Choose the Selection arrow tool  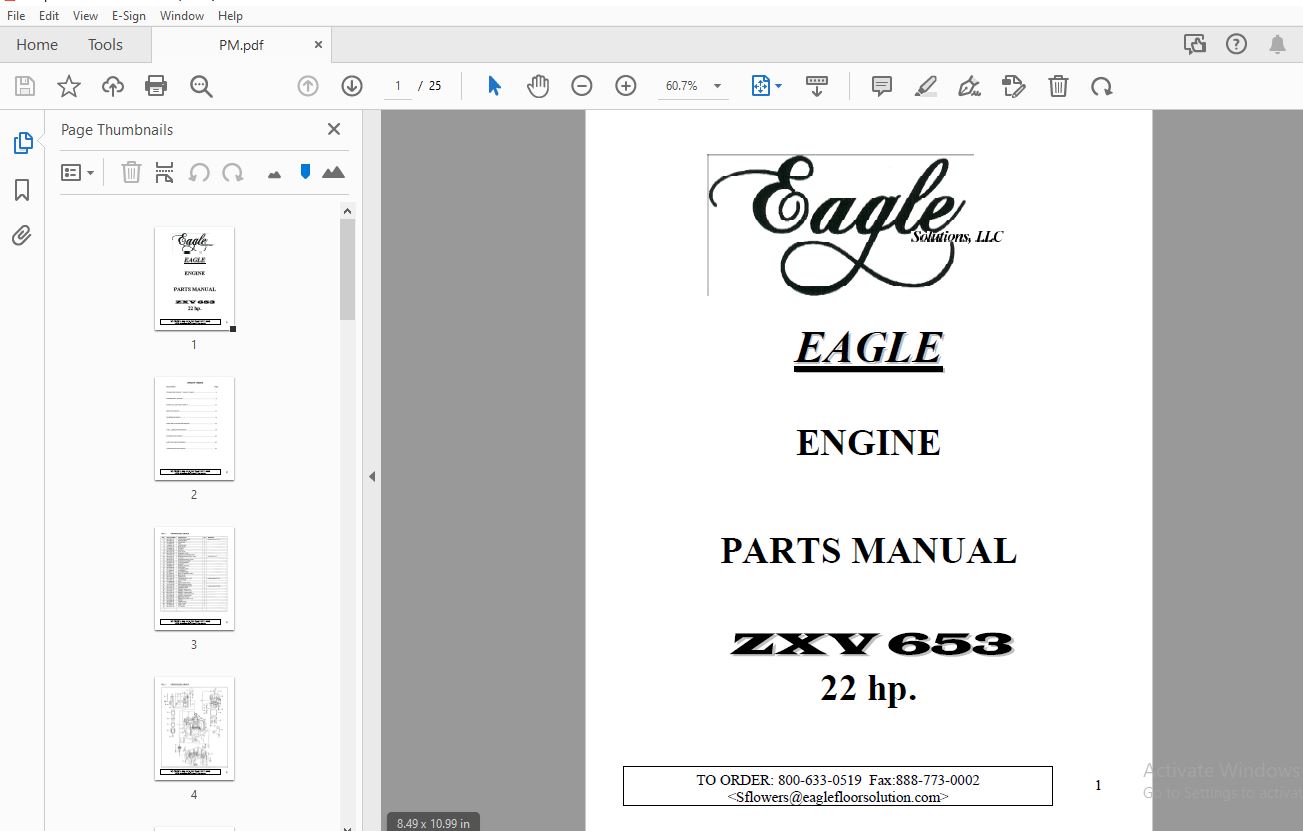pos(494,86)
